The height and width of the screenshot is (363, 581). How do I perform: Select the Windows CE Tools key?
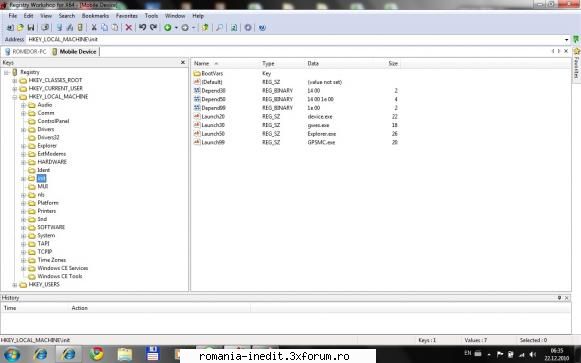coord(60,276)
